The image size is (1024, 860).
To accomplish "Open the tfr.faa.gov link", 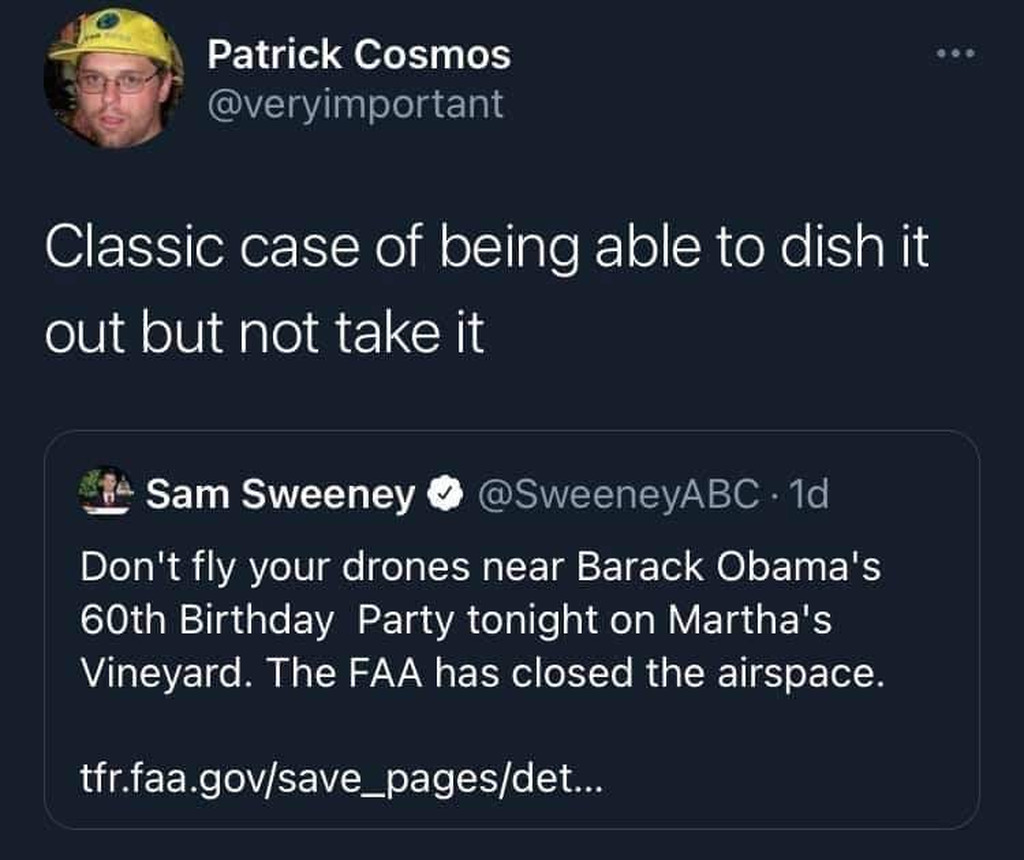I will coord(340,775).
